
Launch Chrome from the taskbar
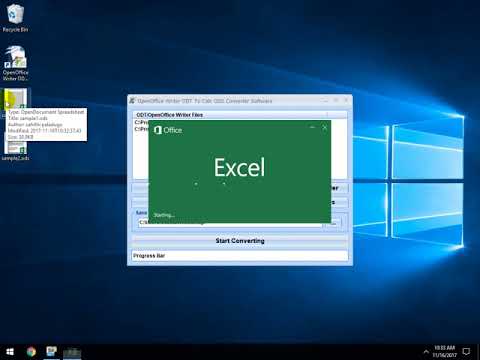[31, 352]
